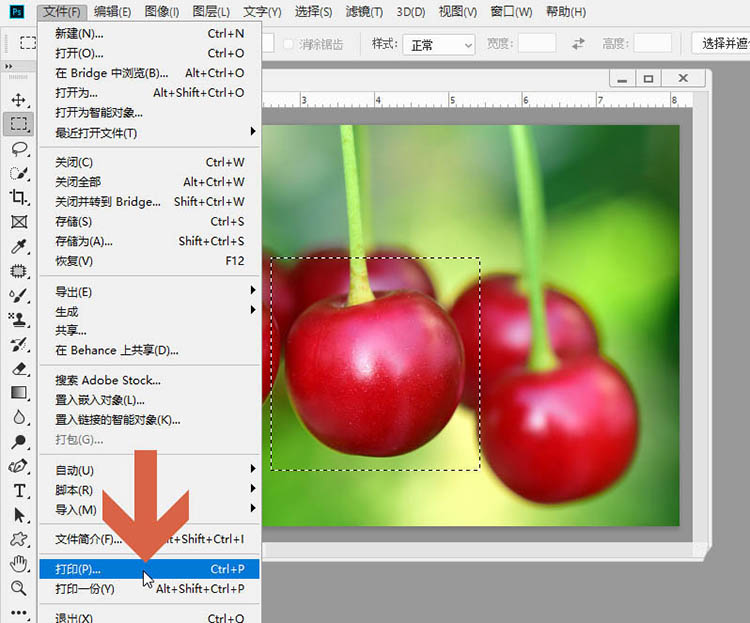Click the 选择并遮住 button
This screenshot has height=623, width=750.
coord(721,44)
